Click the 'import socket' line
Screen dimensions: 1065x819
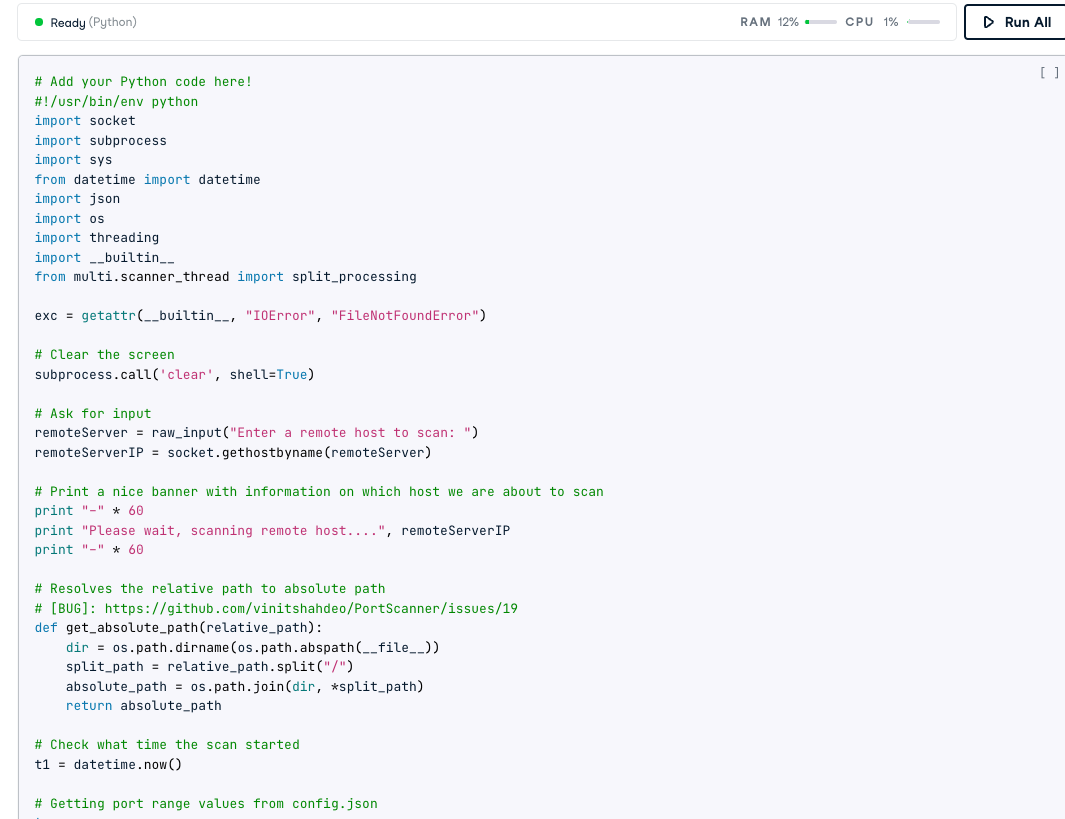pos(85,121)
